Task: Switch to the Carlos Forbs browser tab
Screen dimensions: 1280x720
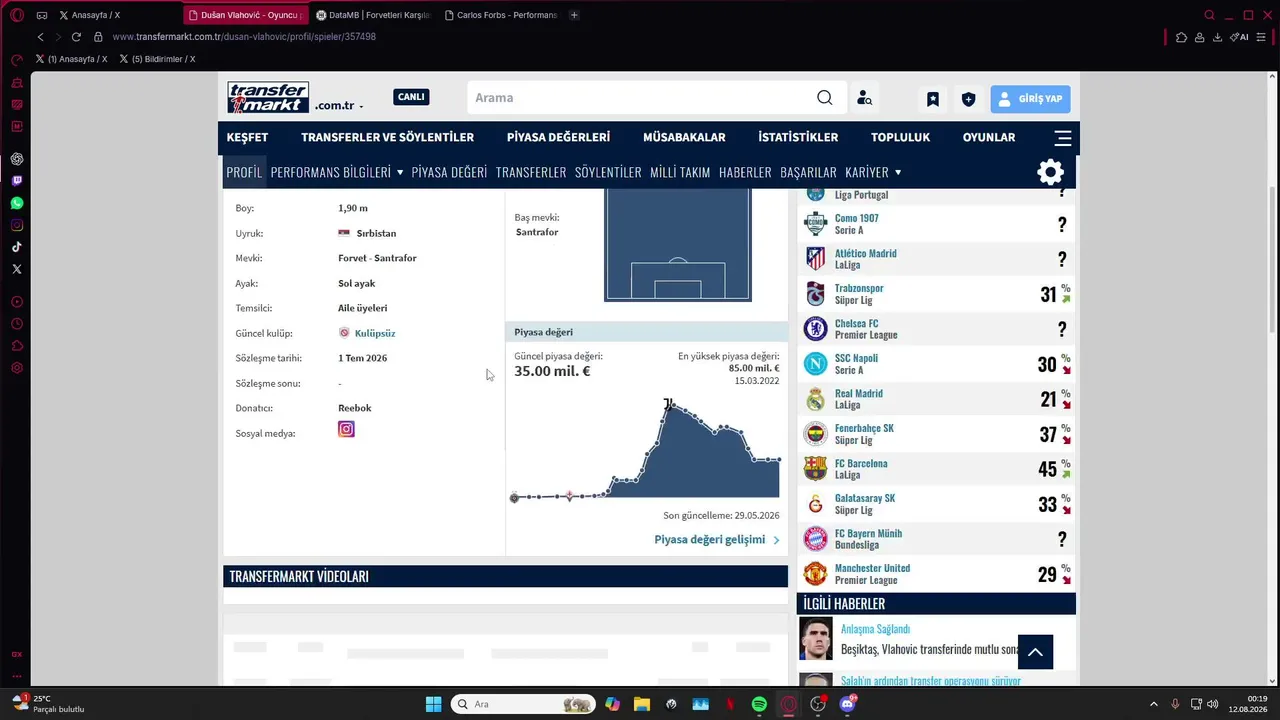Action: pos(501,15)
